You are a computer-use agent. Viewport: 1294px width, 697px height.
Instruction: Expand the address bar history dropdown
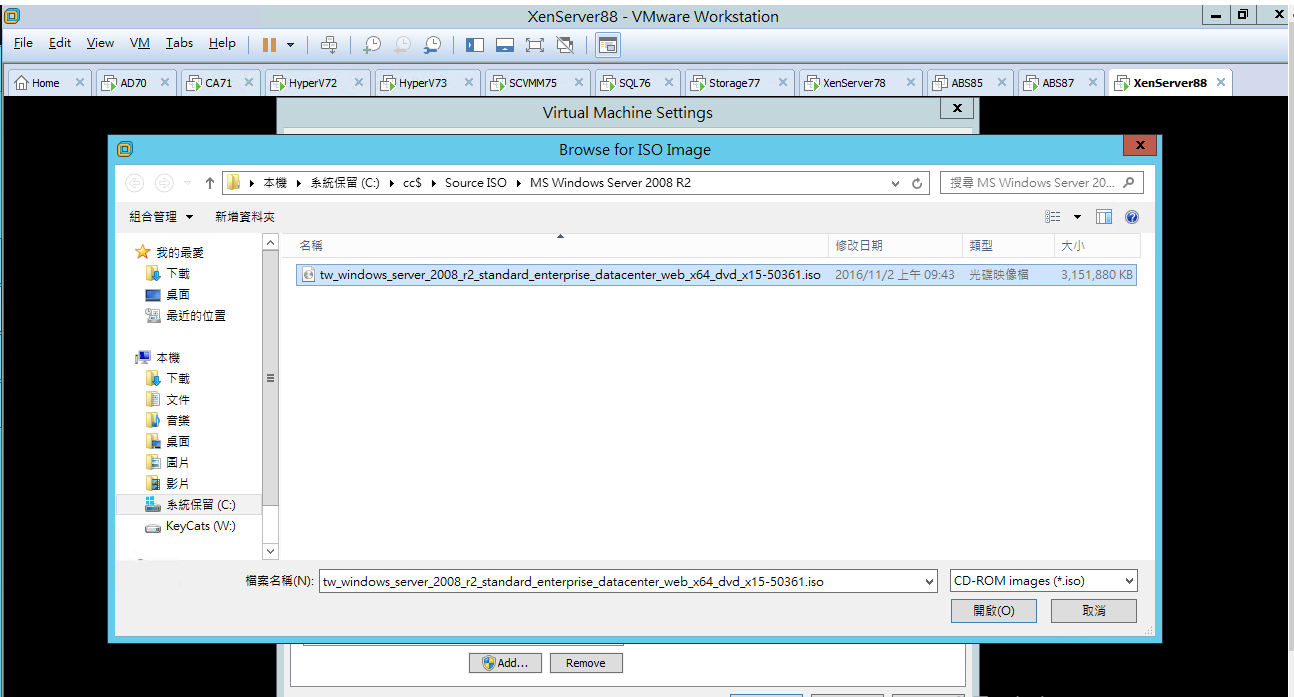click(x=895, y=183)
